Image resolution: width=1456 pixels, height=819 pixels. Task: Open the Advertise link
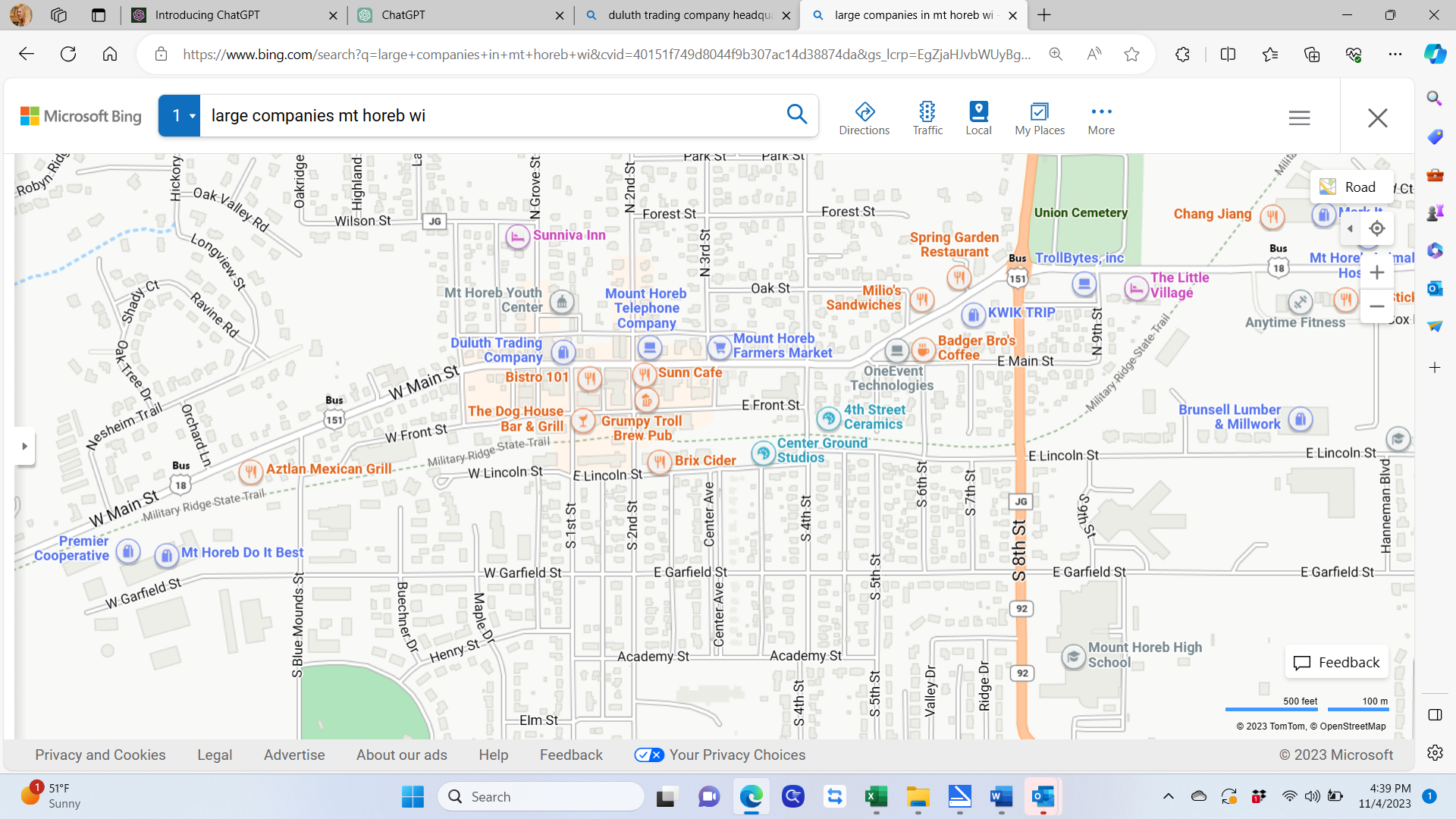(294, 755)
